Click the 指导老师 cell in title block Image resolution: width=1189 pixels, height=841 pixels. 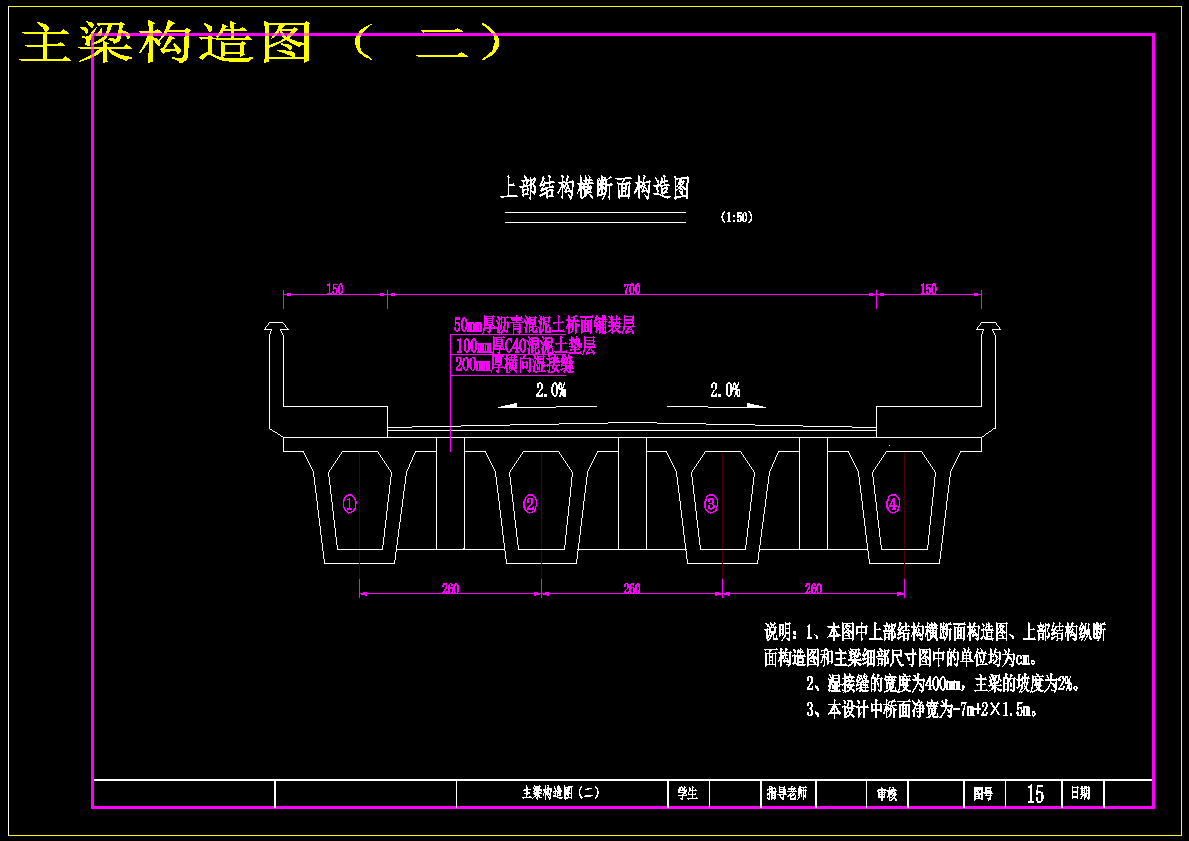coord(786,793)
